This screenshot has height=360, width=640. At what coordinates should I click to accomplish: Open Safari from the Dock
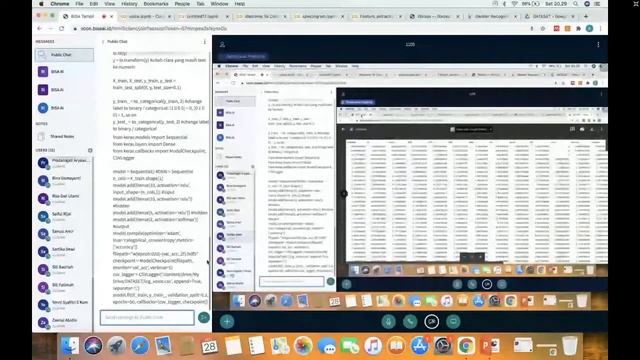140,346
